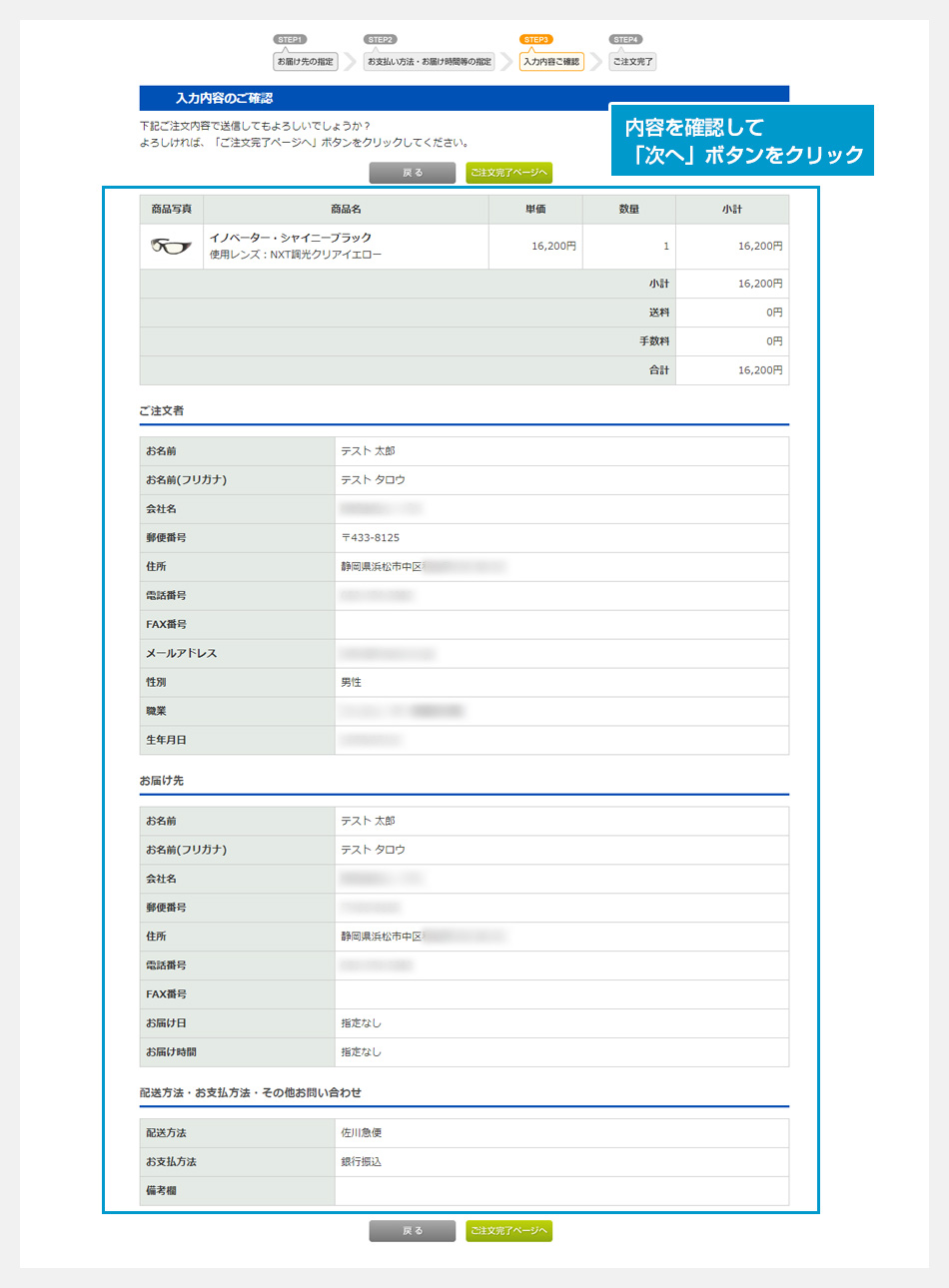Image resolution: width=949 pixels, height=1288 pixels.
Task: Click the arrow between STEP3 and STEP4
Action: [x=596, y=62]
